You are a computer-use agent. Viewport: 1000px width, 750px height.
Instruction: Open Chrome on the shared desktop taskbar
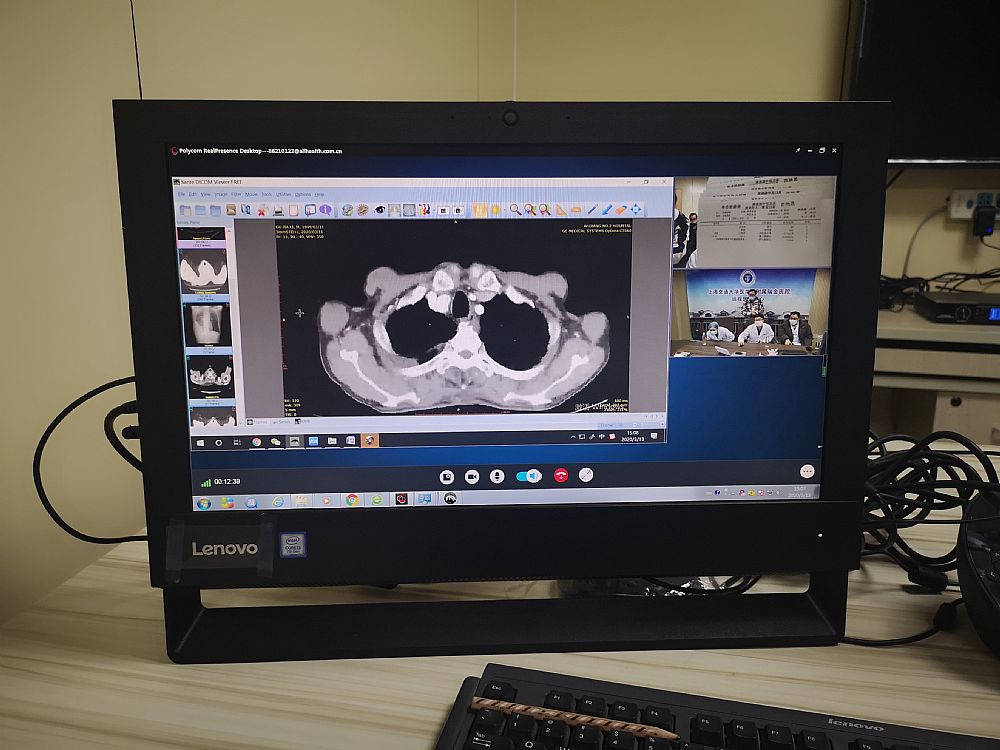click(256, 442)
